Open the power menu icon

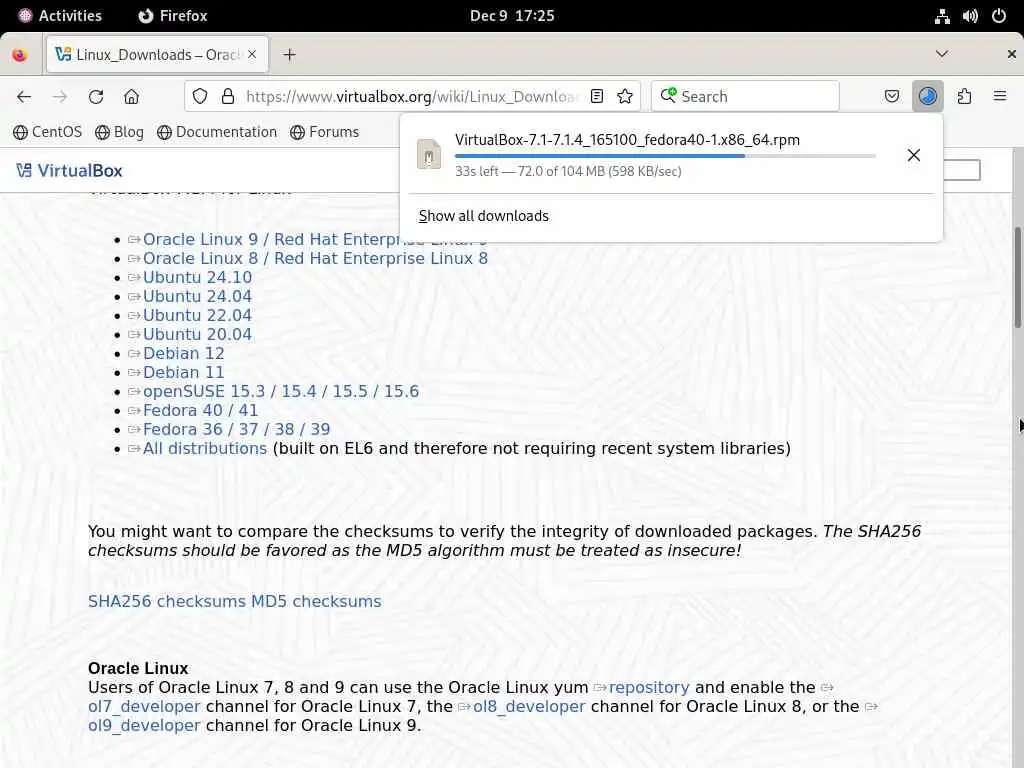point(999,16)
